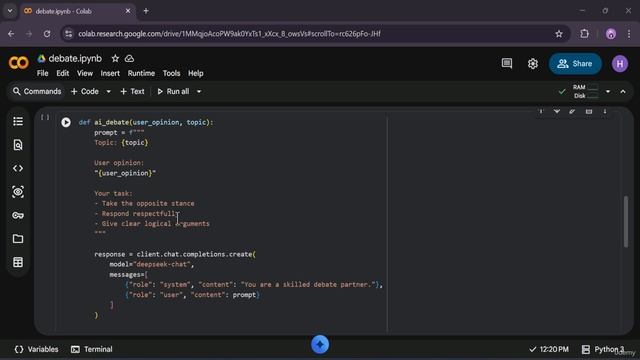The image size is (640, 360).
Task: Click the Gemini sparkle button
Action: point(320,344)
